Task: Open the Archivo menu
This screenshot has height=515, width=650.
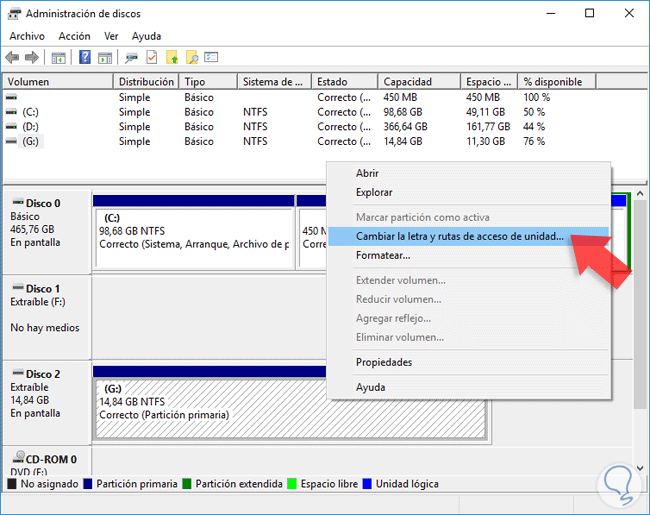Action: [27, 36]
